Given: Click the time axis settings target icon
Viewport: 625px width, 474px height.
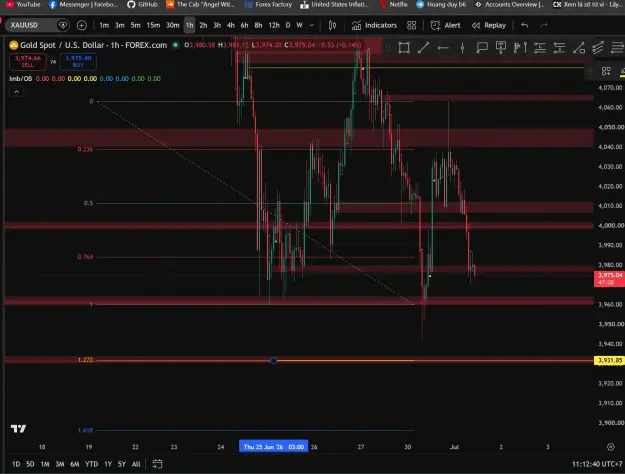Looking at the screenshot, I should (611, 447).
